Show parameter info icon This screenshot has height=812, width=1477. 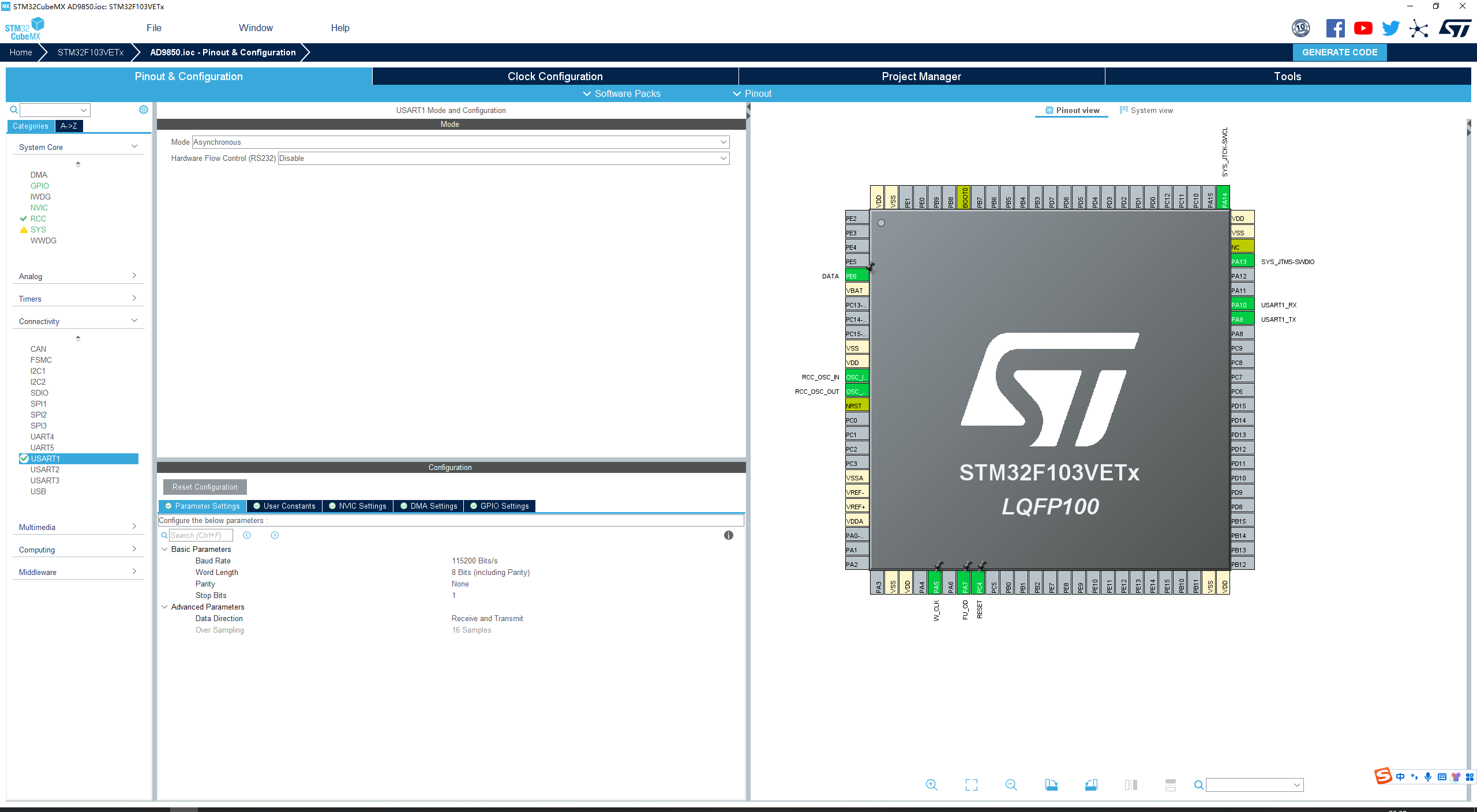[x=729, y=535]
